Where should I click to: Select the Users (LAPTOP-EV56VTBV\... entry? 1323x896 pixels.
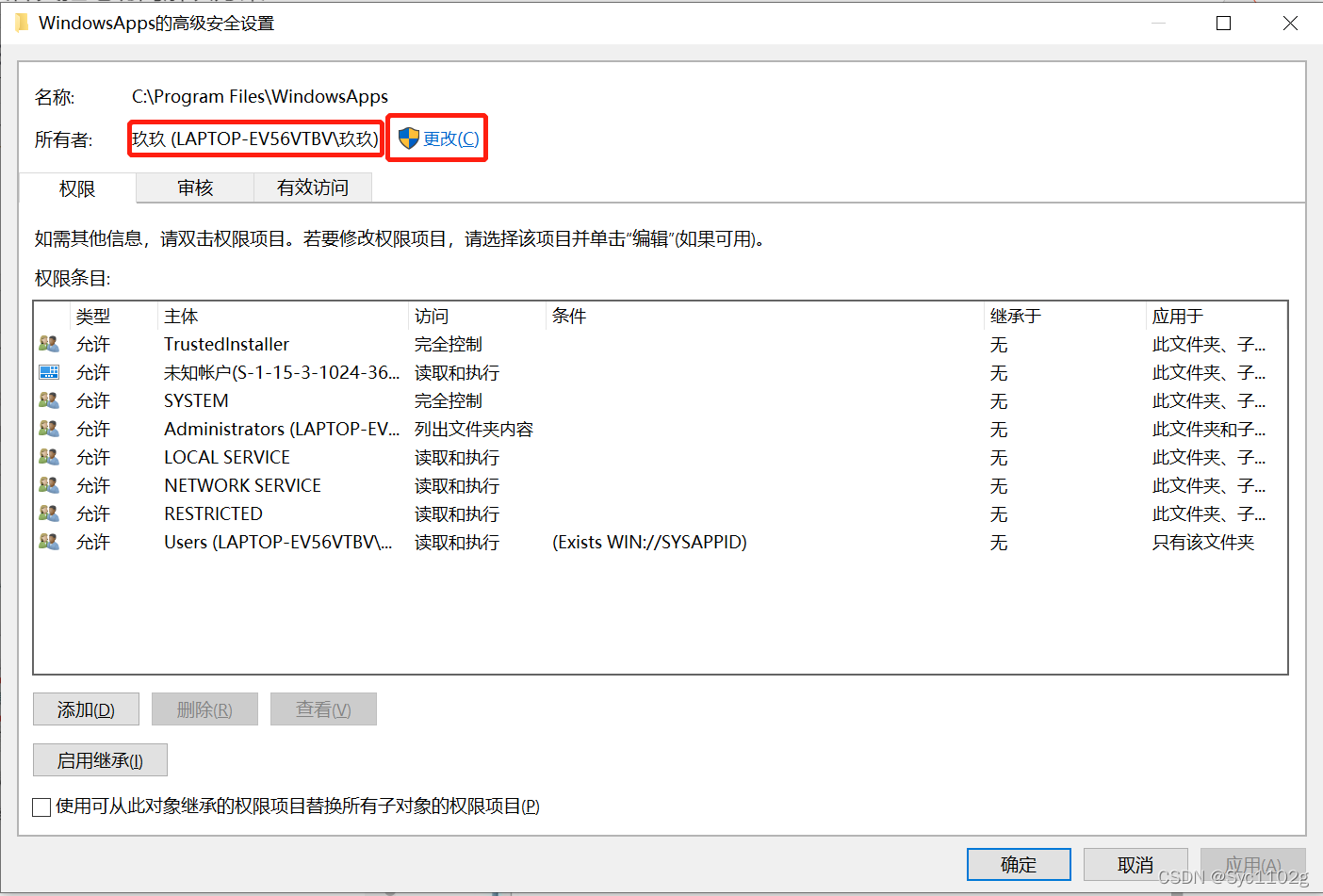coord(278,542)
